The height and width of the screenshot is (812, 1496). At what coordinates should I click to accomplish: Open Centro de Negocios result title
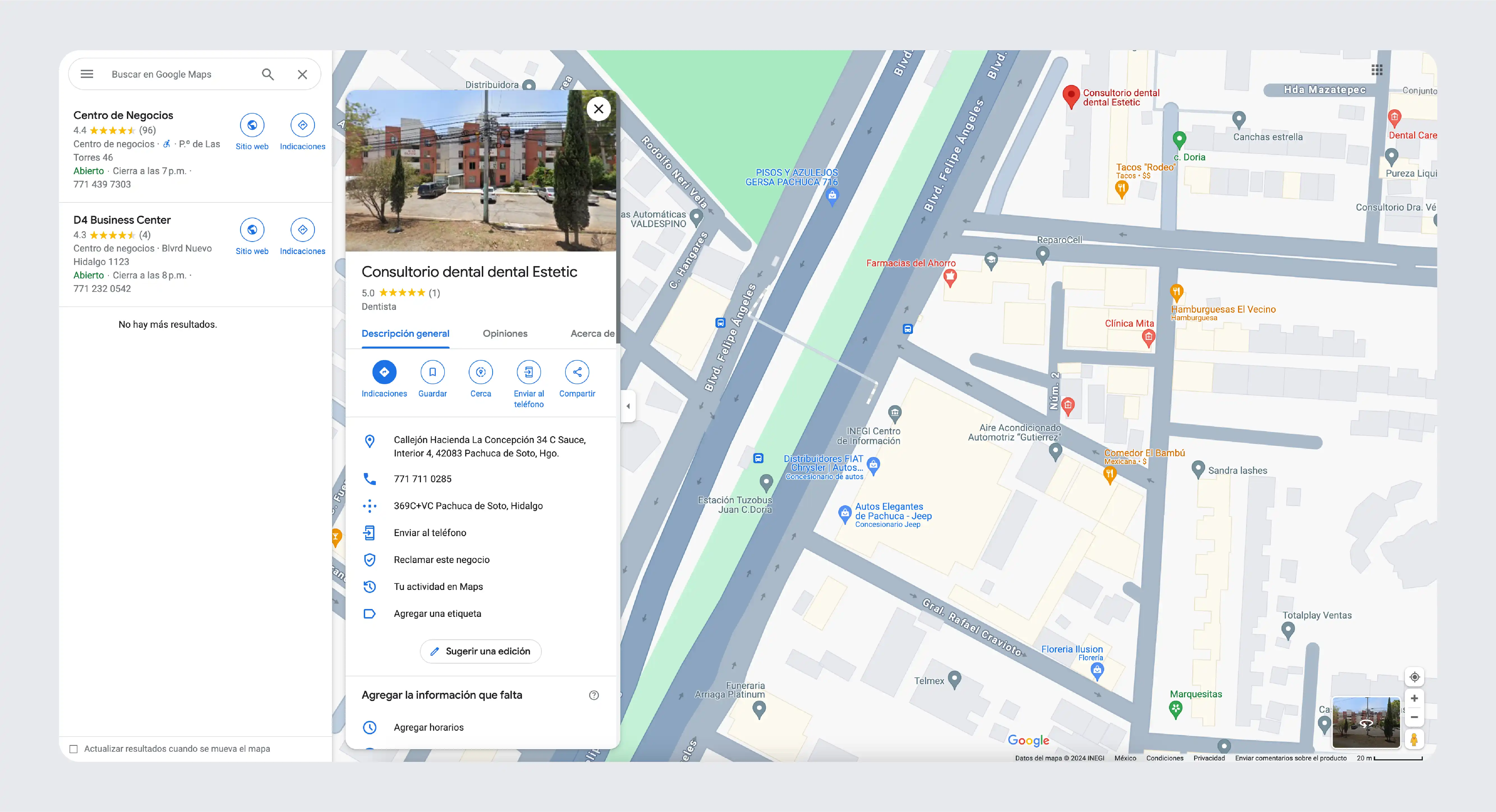[x=123, y=115]
